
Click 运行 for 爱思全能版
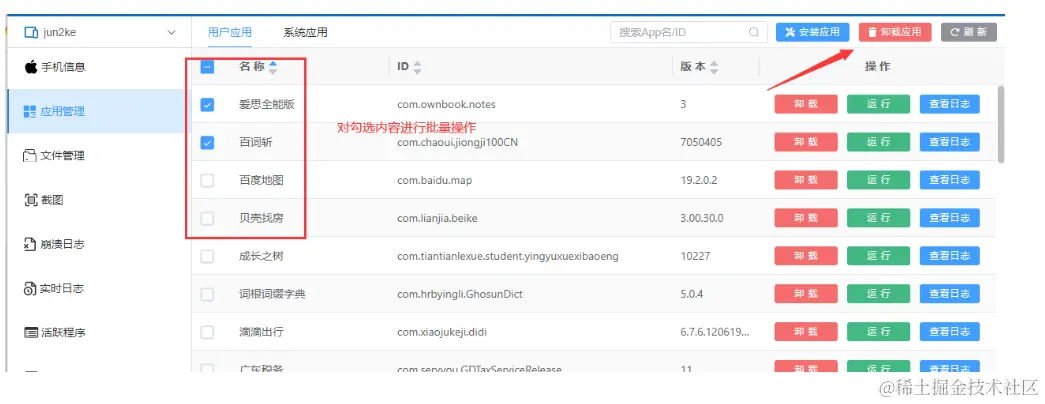878,105
